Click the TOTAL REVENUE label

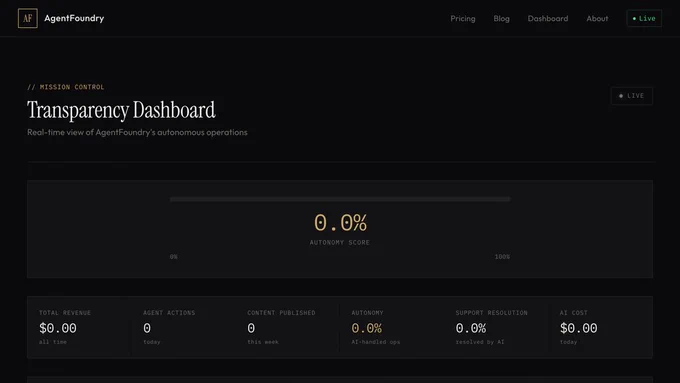(x=65, y=313)
